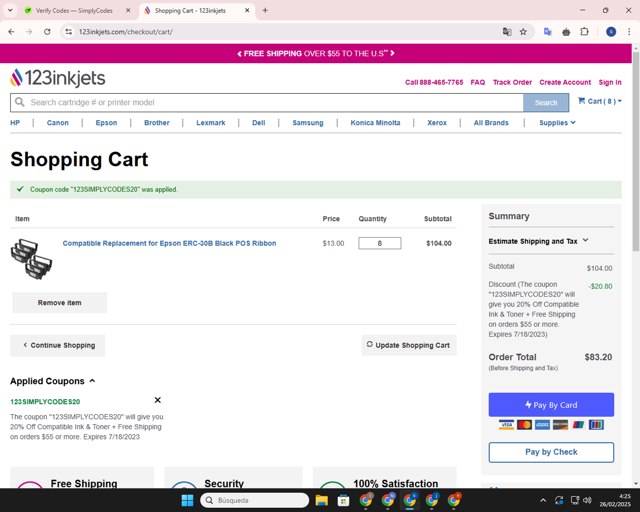Viewport: 640px width, 512px height.
Task: Open the Lexmark brand menu
Action: pos(211,123)
